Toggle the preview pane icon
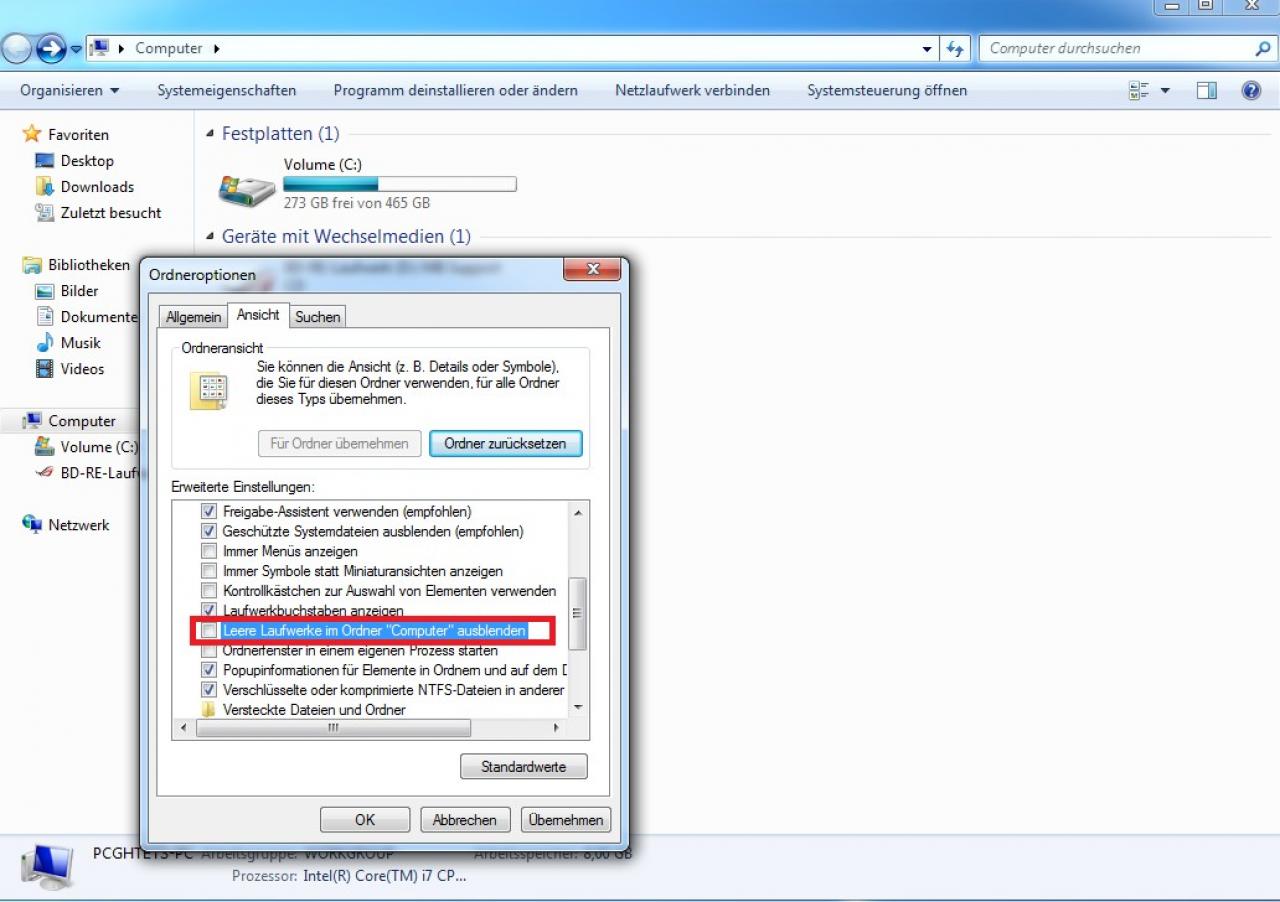Screen dimensions: 1280x902 [x=1207, y=90]
